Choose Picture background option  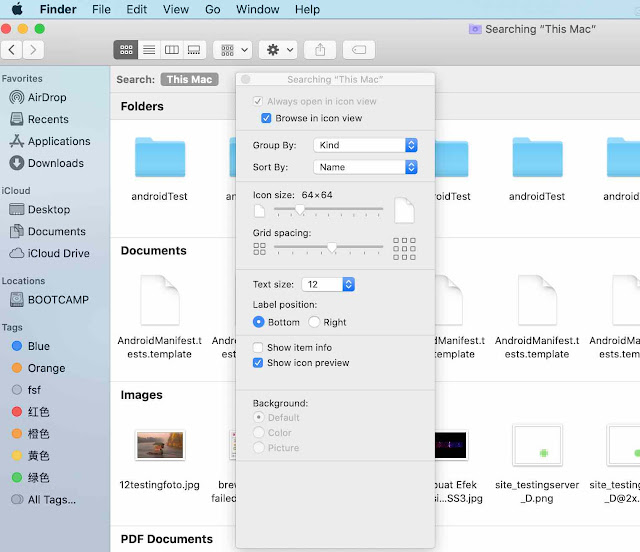[259, 447]
